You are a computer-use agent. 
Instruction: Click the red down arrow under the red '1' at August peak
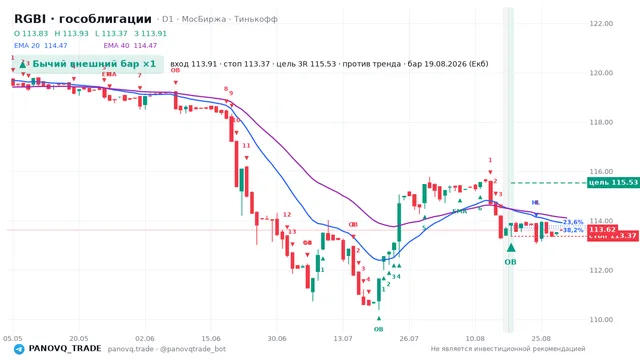(x=490, y=172)
